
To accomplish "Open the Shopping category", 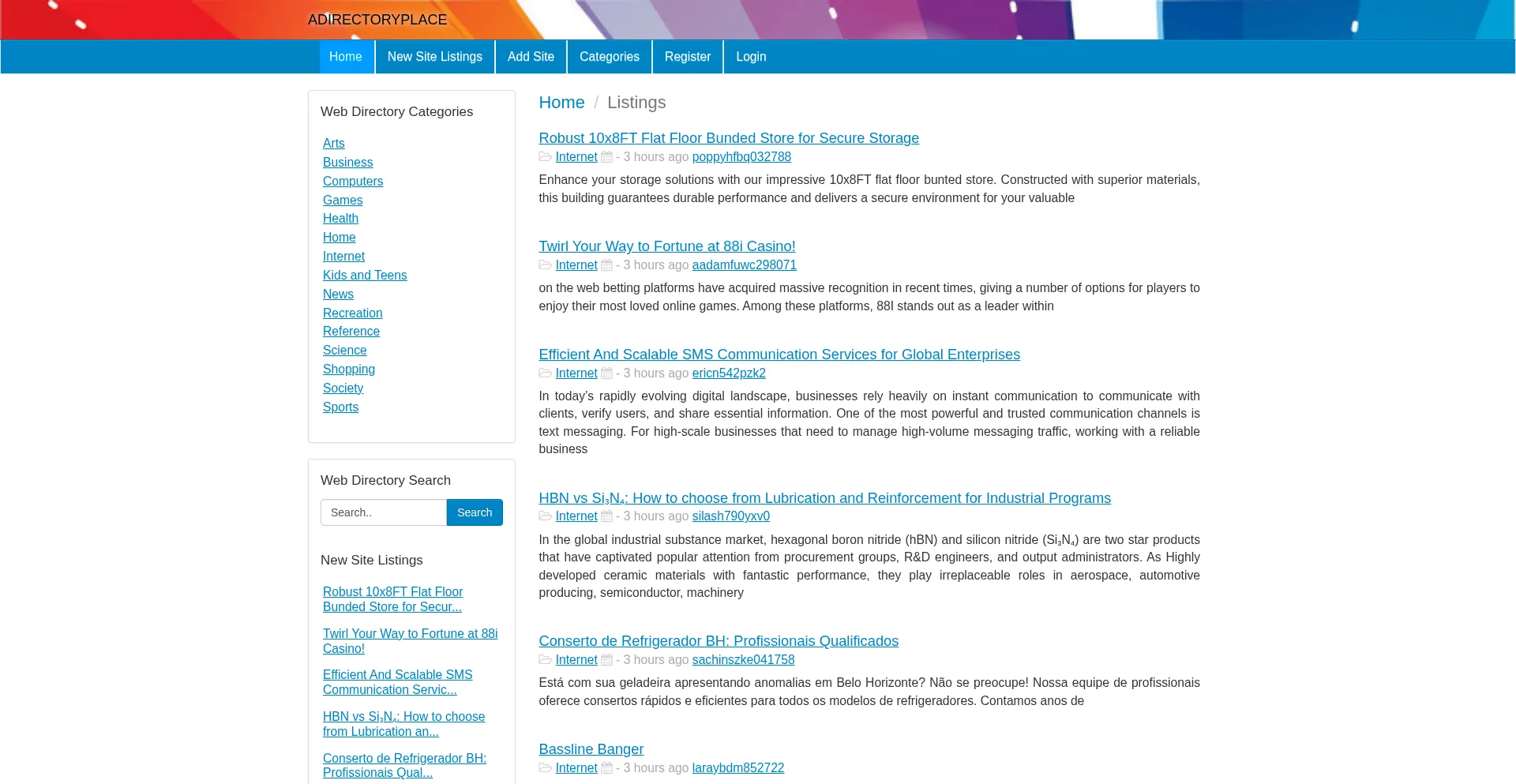I will (349, 369).
